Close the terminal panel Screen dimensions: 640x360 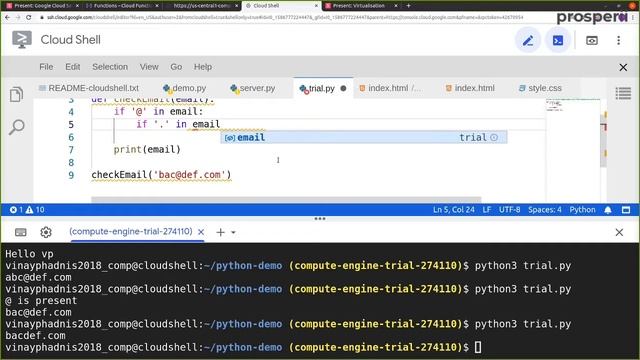pyautogui.click(x=619, y=232)
